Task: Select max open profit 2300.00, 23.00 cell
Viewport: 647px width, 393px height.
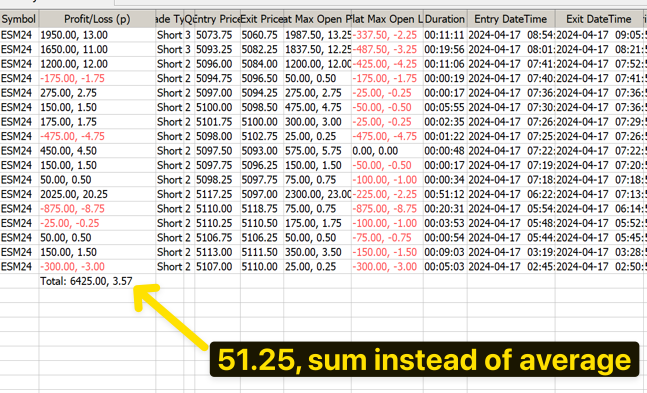Action: pyautogui.click(x=317, y=194)
